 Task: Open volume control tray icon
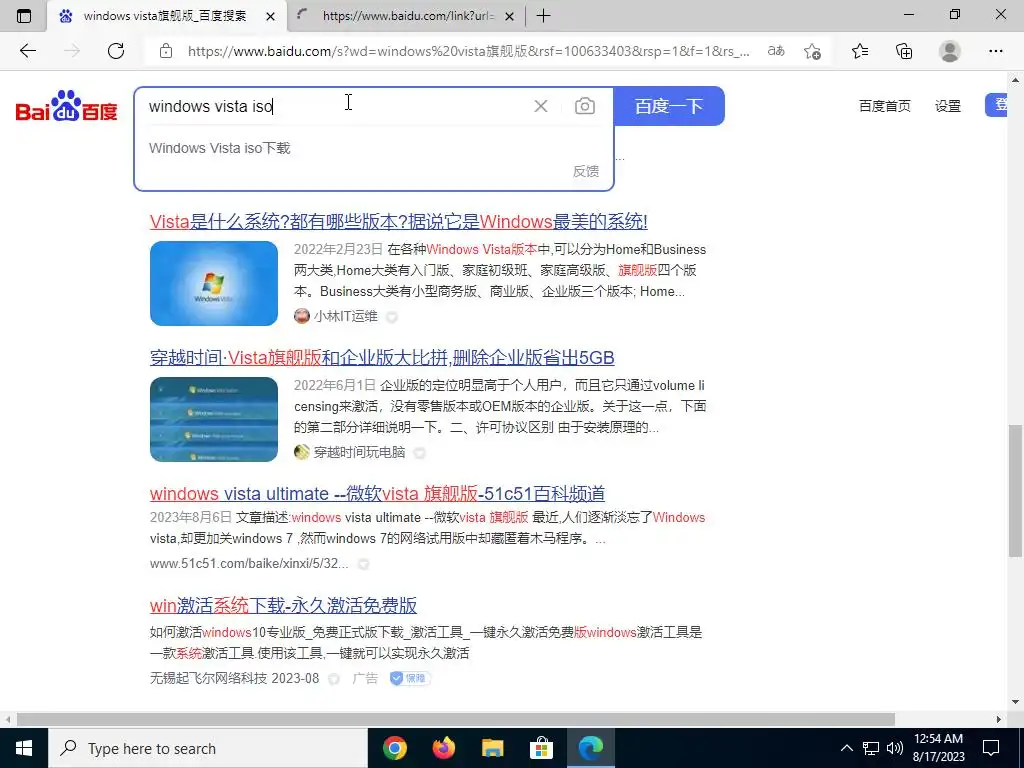click(895, 748)
